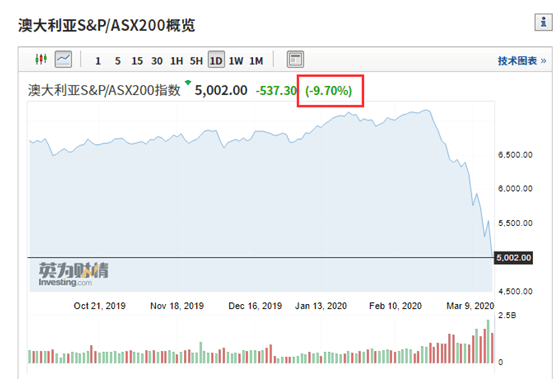Click the Investing.com watermark logo
Image resolution: width=558 pixels, height=381 pixels.
coord(73,274)
